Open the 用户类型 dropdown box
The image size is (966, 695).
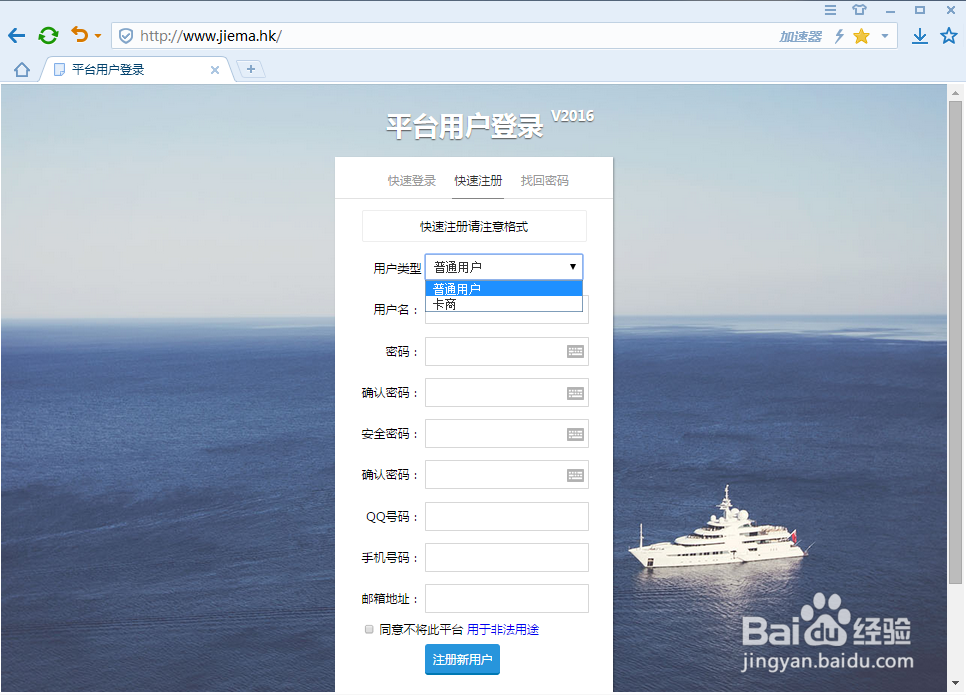click(x=504, y=267)
